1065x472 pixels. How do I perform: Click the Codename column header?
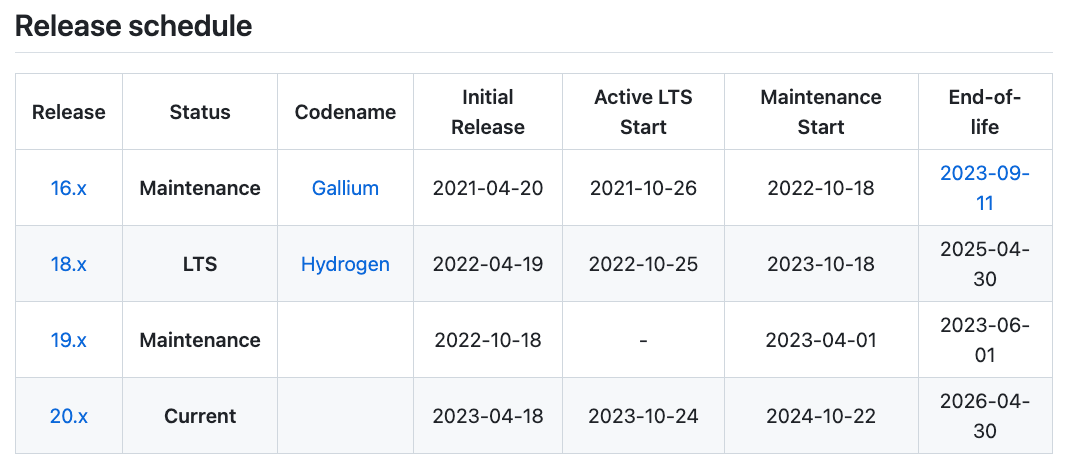[345, 112]
